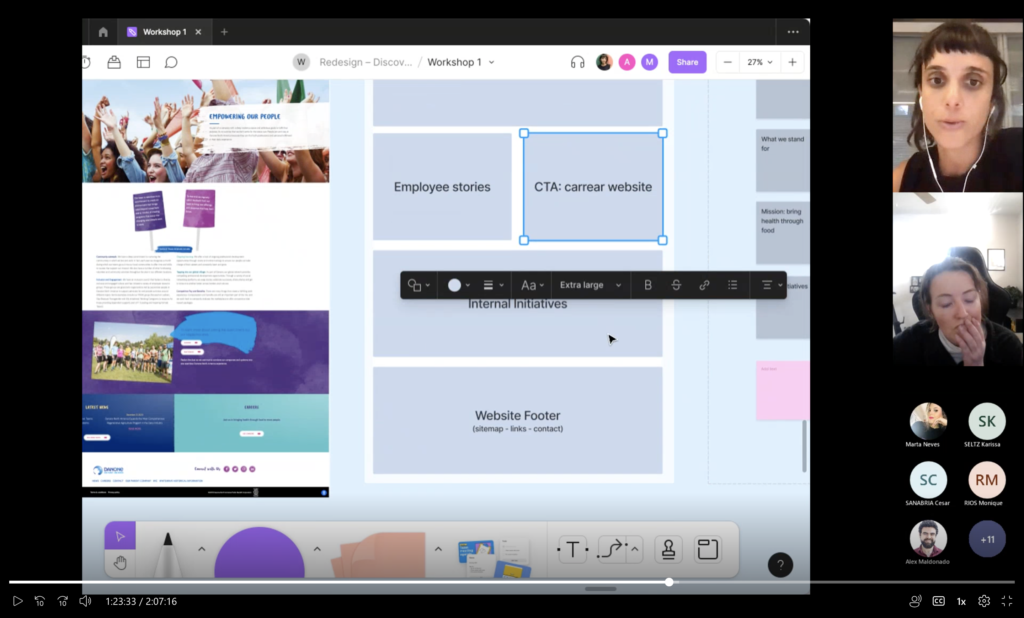This screenshot has height=618, width=1024.
Task: Start audio with the headphones icon
Action: pyautogui.click(x=577, y=62)
